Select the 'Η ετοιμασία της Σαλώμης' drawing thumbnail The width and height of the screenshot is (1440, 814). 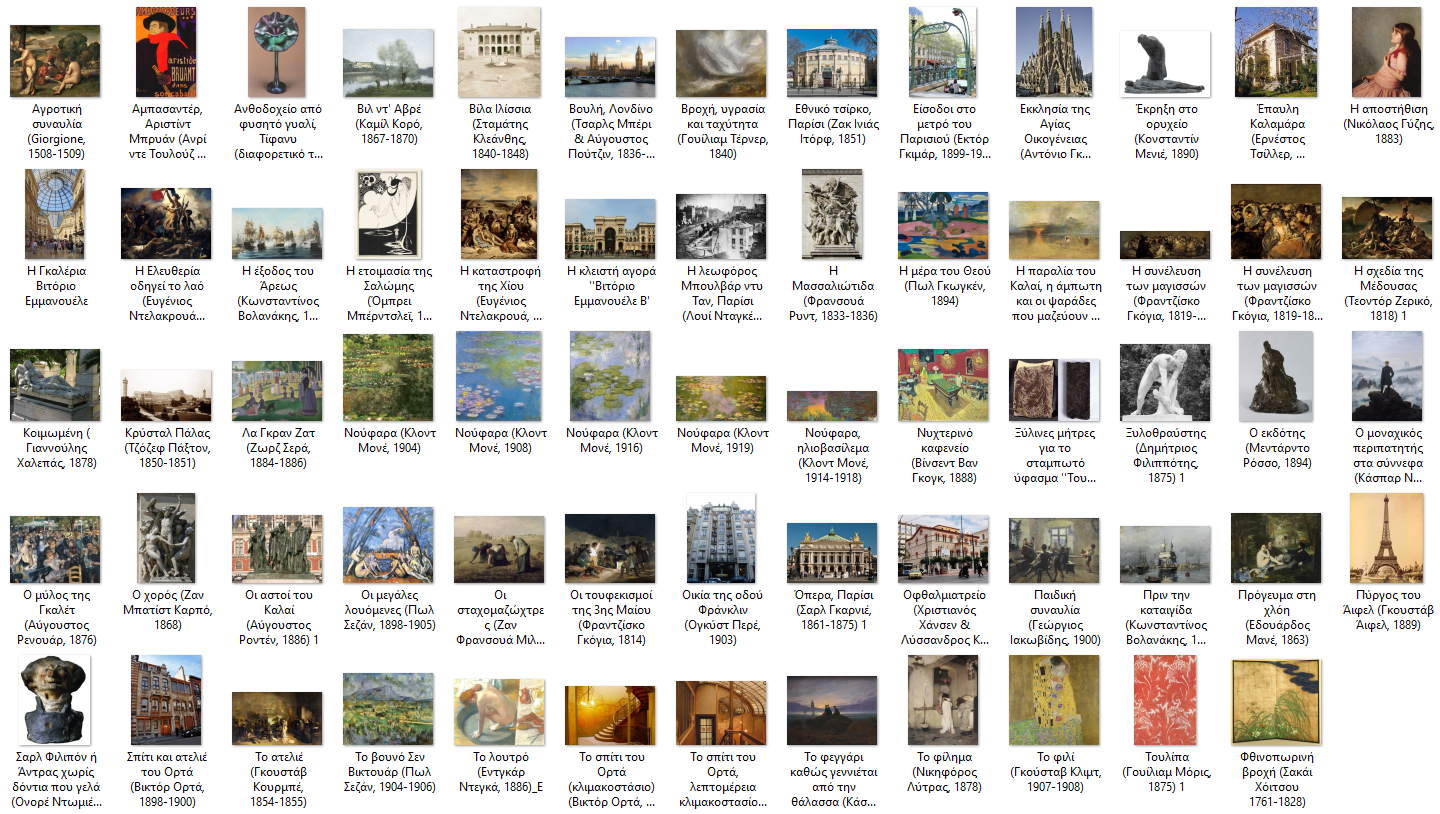(x=390, y=213)
